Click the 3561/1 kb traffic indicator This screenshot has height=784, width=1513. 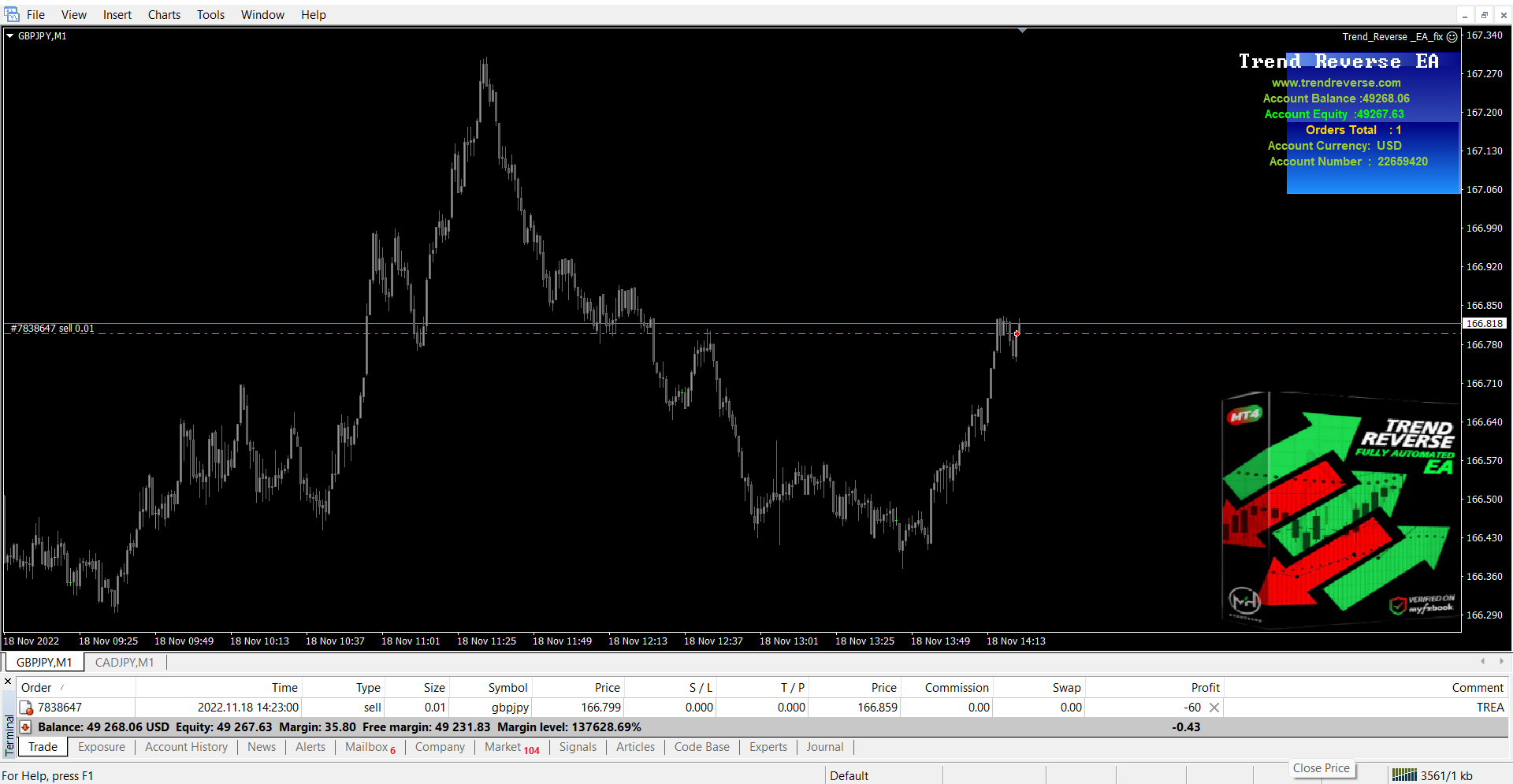1446,775
